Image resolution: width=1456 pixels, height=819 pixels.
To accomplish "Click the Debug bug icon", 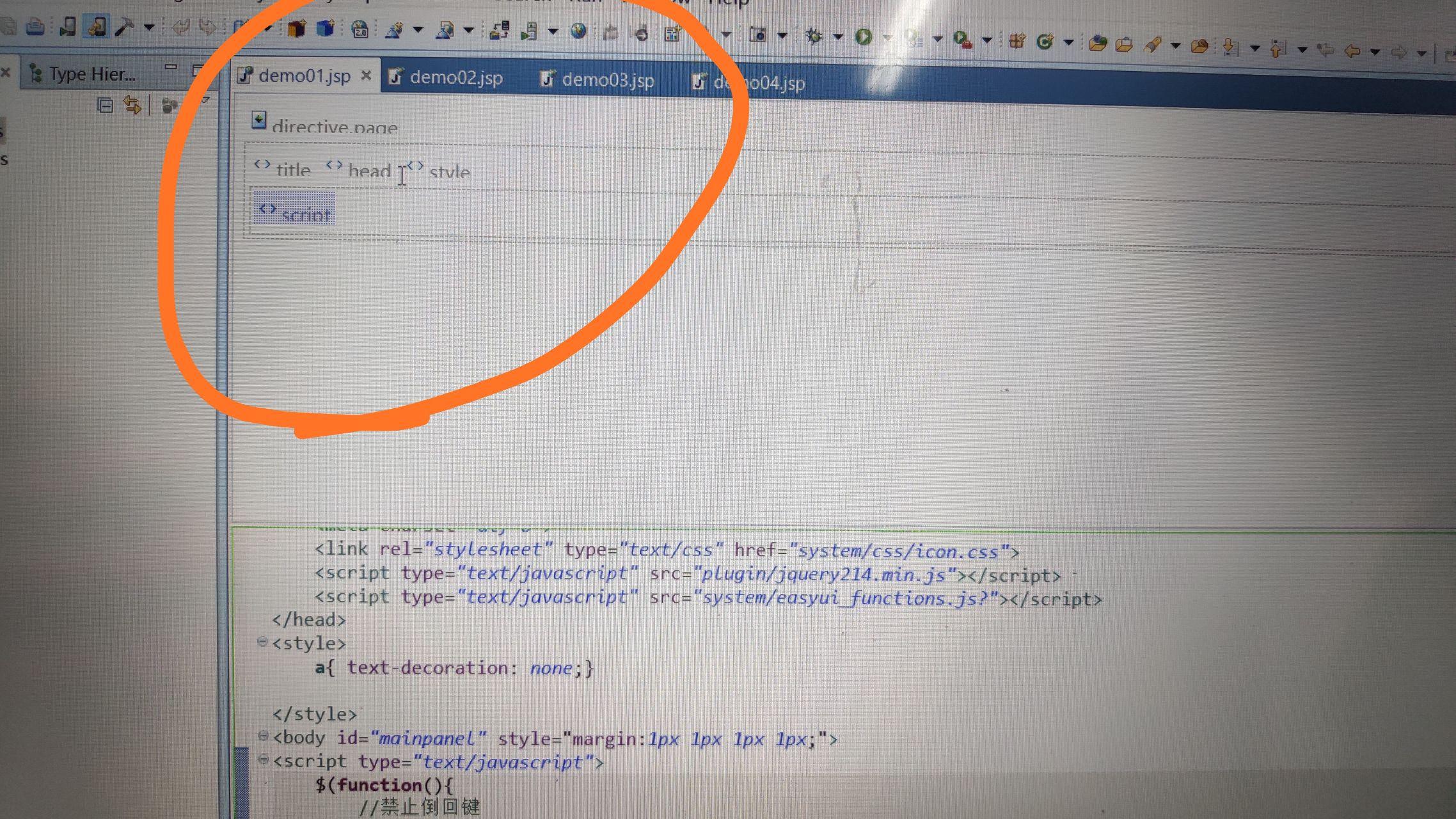I will click(814, 36).
